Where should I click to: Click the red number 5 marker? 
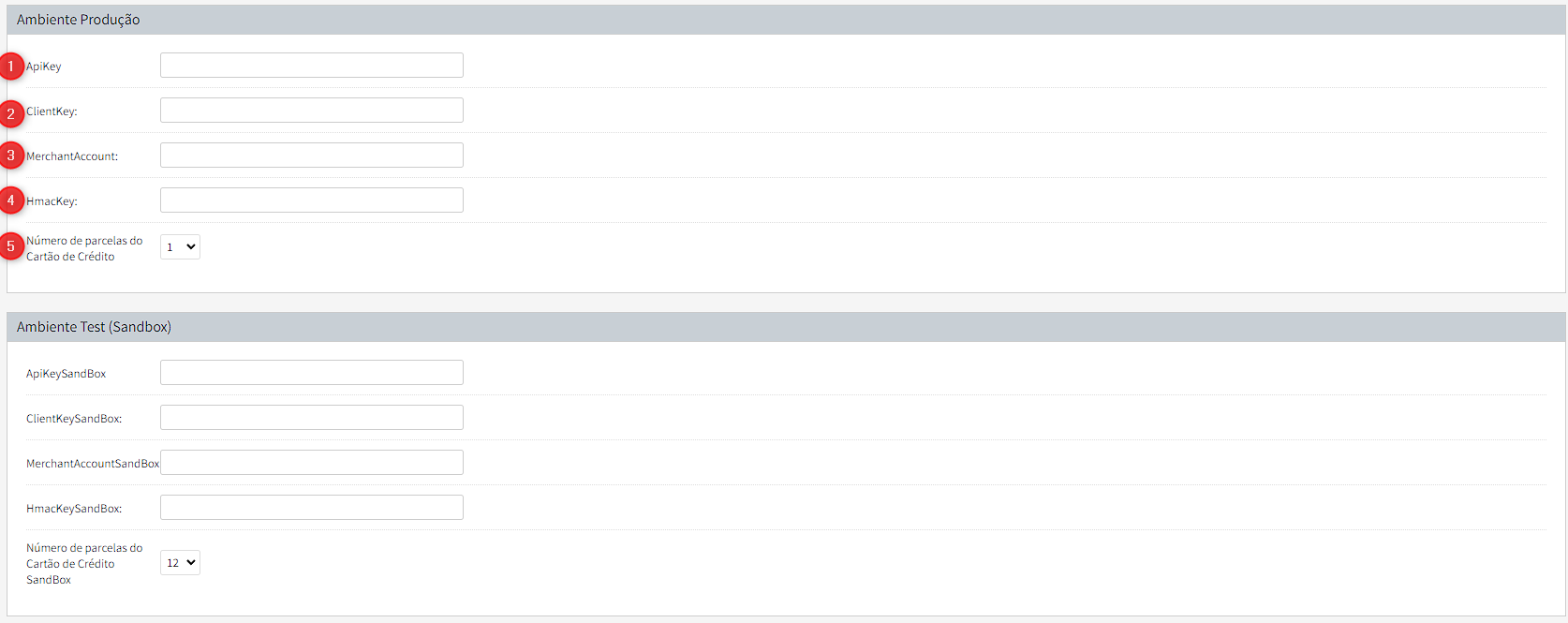11,246
